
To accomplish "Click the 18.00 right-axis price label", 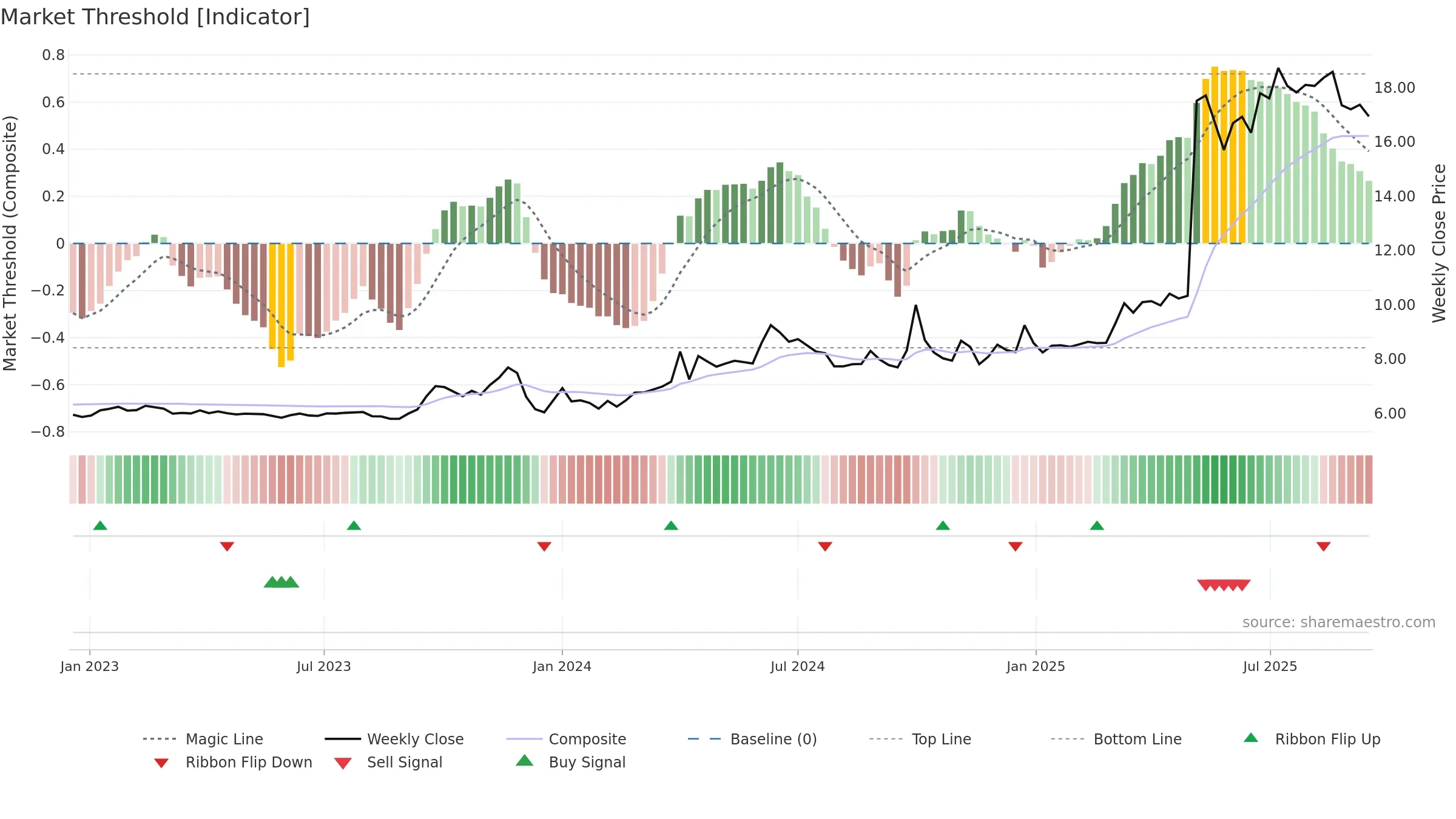I will (1395, 88).
